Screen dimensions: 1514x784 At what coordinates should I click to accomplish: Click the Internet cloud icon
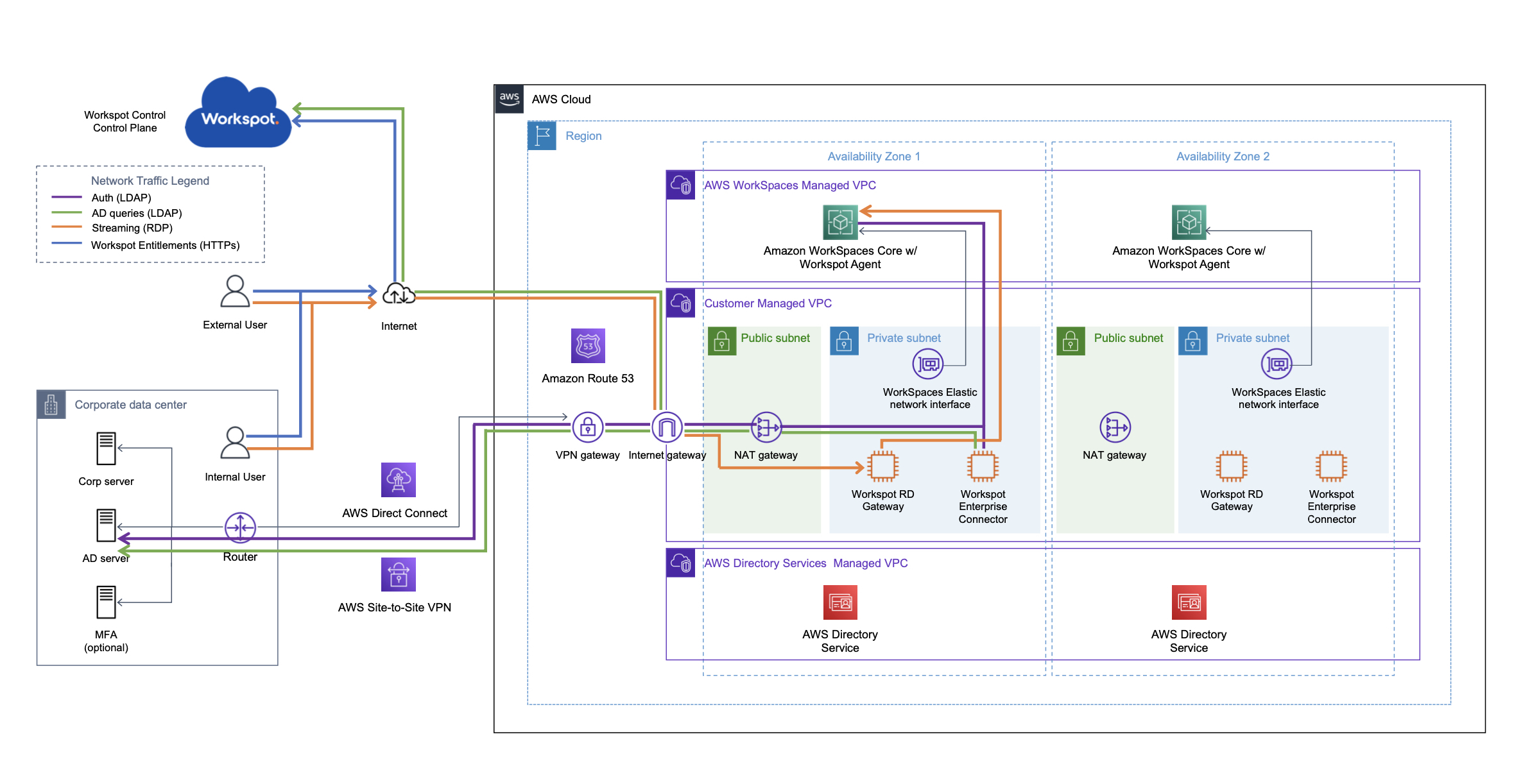(399, 294)
